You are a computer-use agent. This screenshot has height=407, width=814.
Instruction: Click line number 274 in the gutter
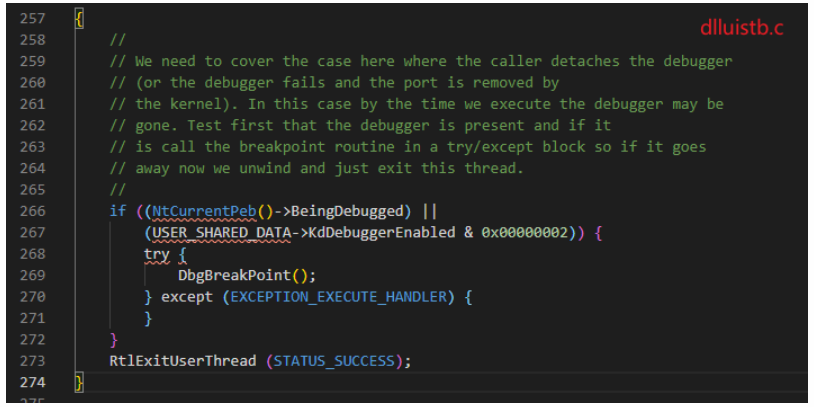tap(32, 382)
